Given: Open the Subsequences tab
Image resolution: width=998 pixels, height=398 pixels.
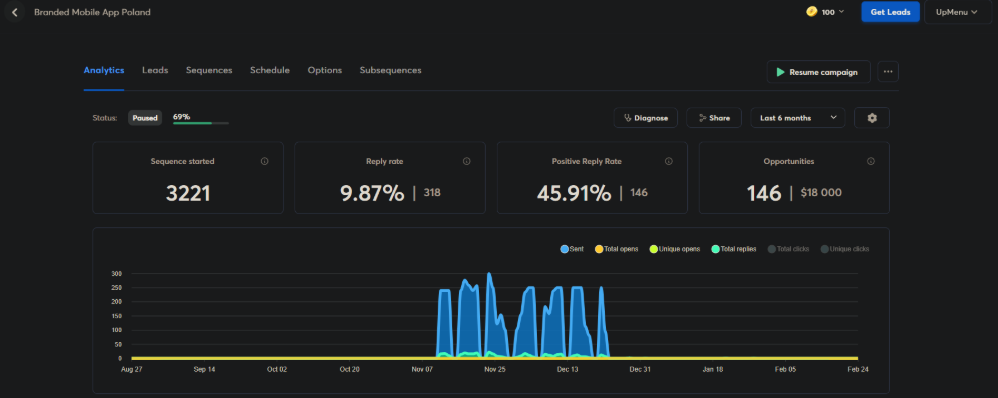Looking at the screenshot, I should pyautogui.click(x=390, y=70).
